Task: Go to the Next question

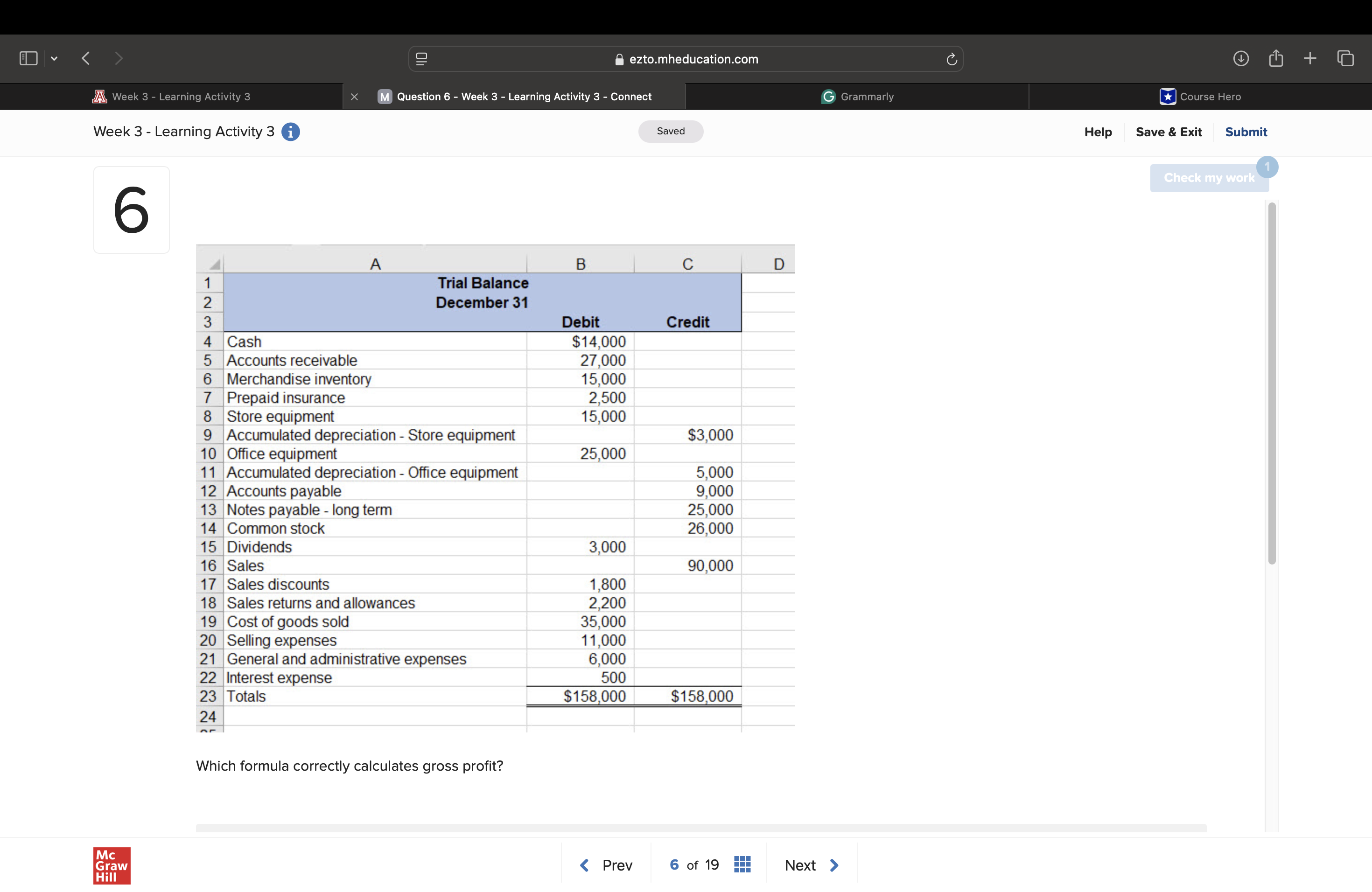Action: [x=811, y=865]
